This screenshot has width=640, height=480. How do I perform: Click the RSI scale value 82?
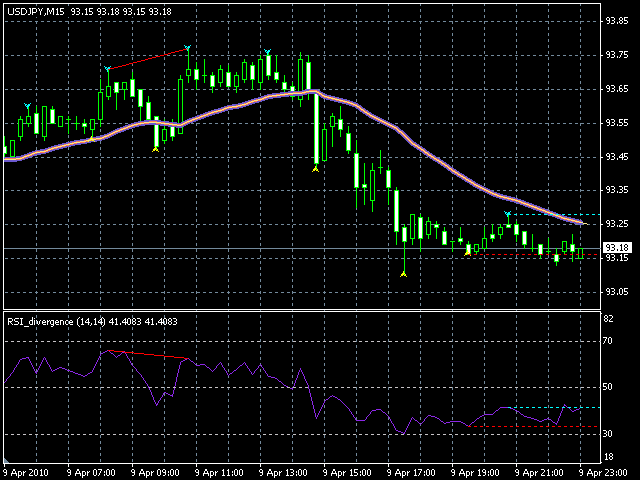(608, 319)
